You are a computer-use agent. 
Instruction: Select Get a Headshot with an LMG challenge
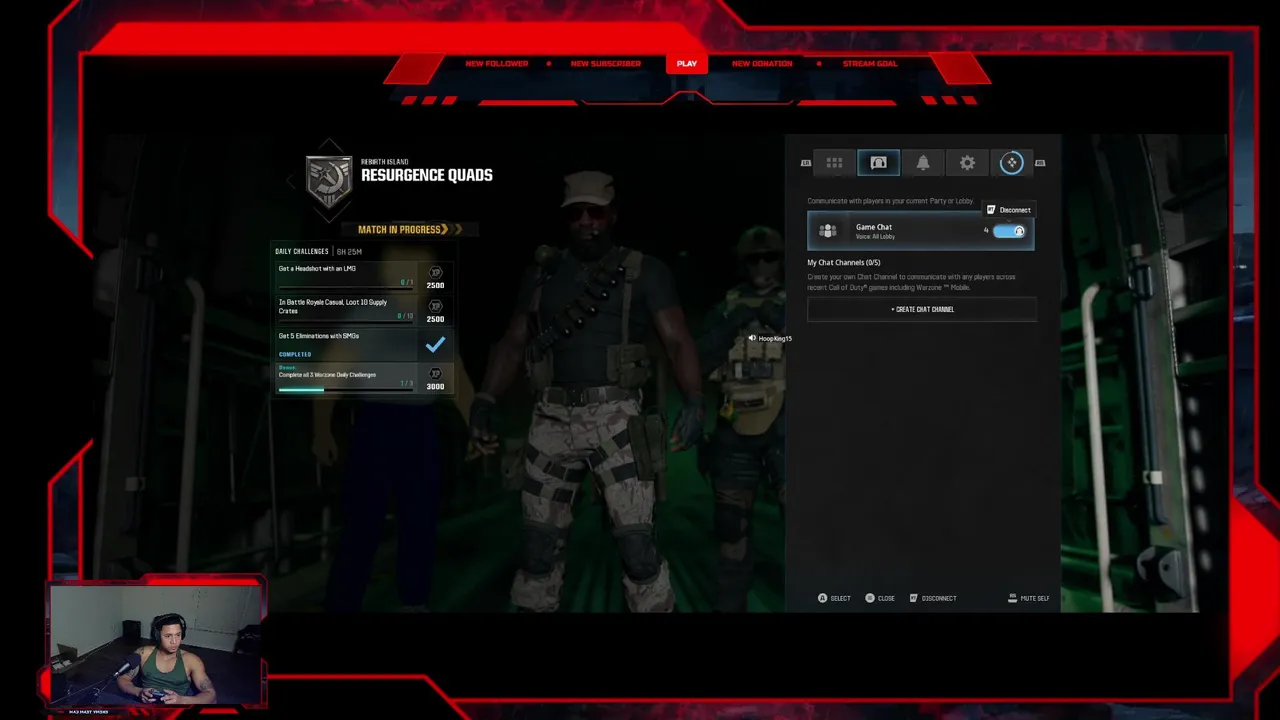coord(363,276)
